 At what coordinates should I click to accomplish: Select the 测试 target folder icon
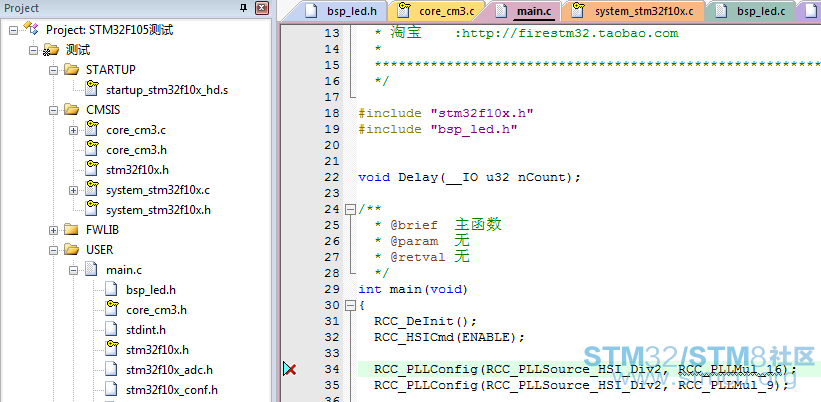51,50
